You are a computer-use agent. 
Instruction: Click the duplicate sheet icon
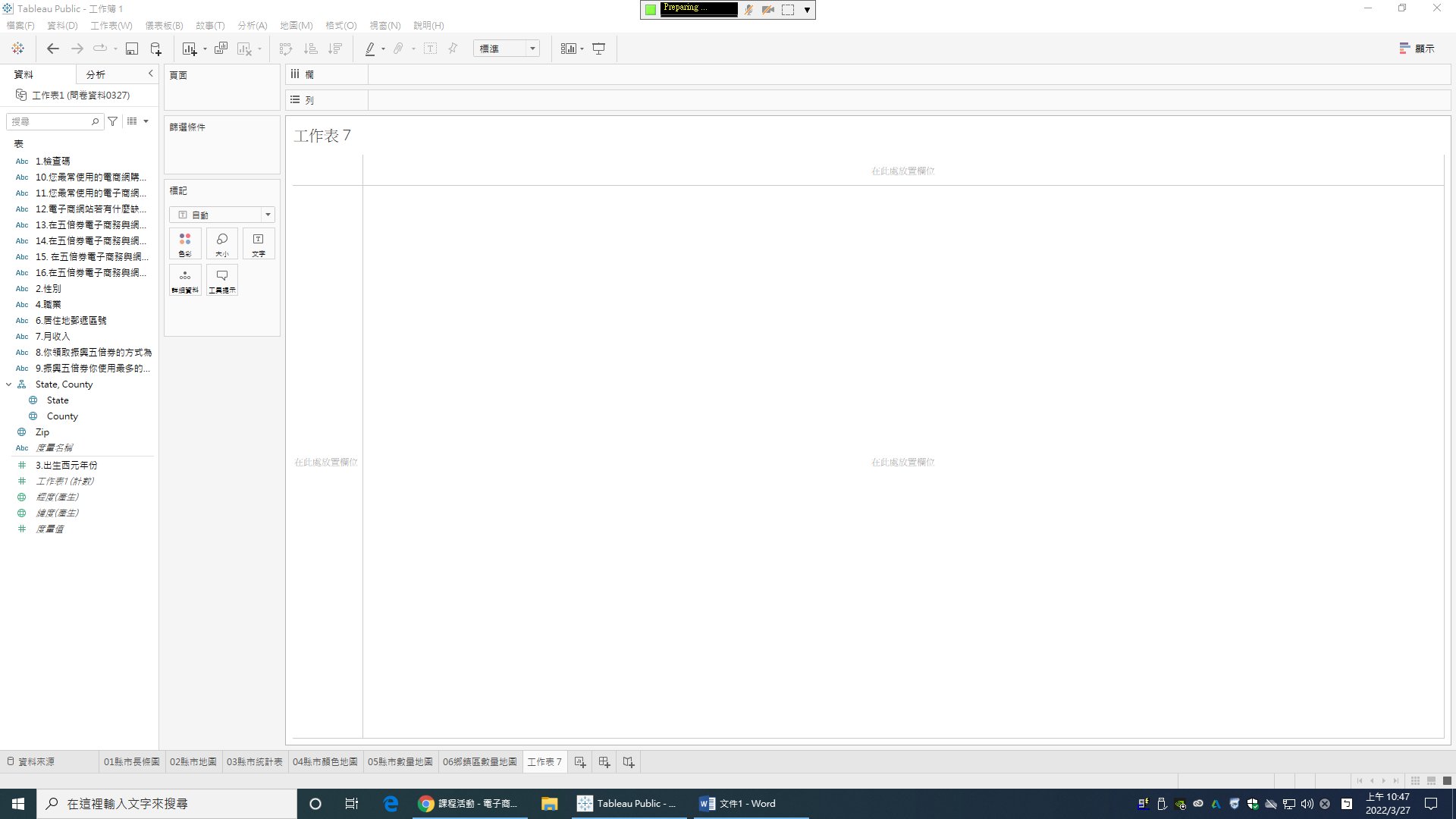point(221,49)
